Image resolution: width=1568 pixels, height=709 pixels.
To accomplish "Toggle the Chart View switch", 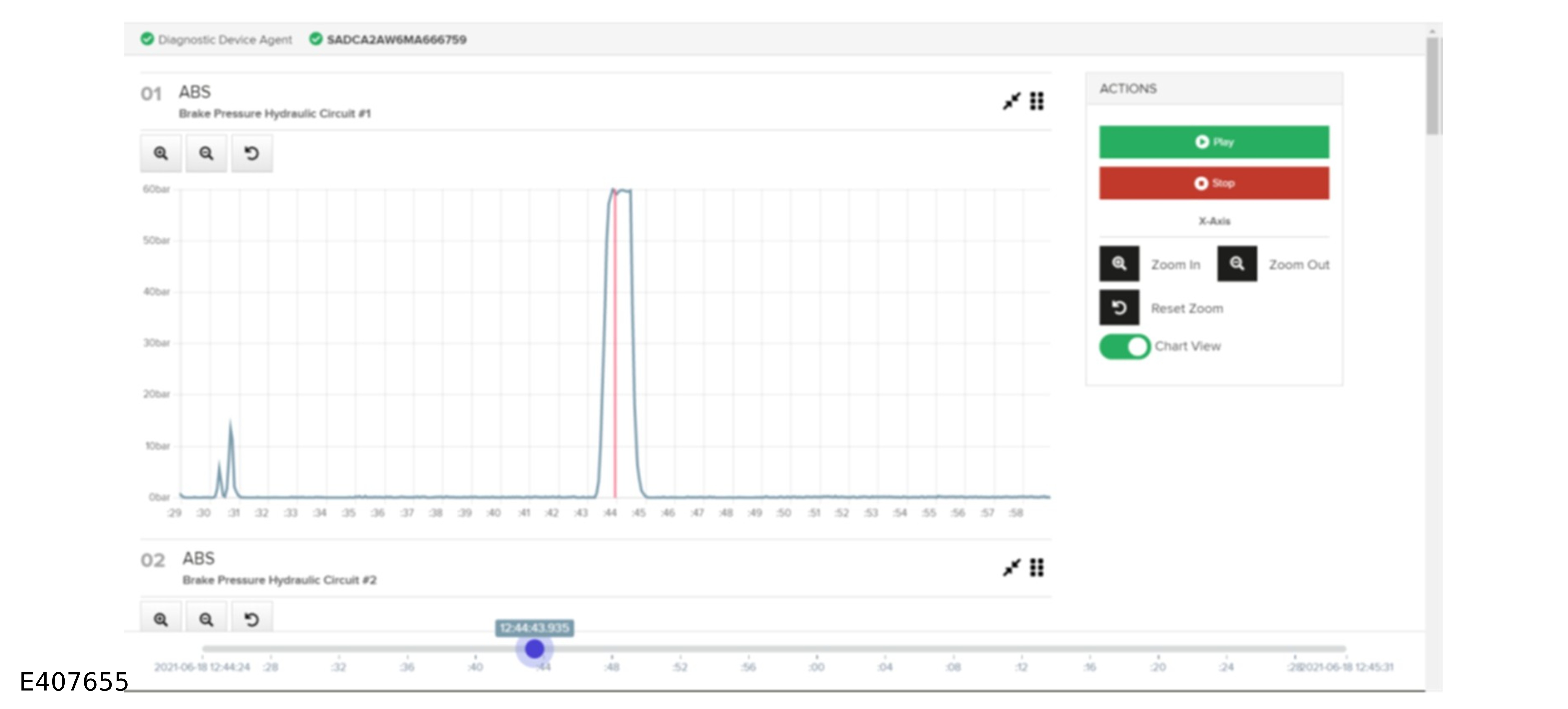I will tap(1124, 346).
